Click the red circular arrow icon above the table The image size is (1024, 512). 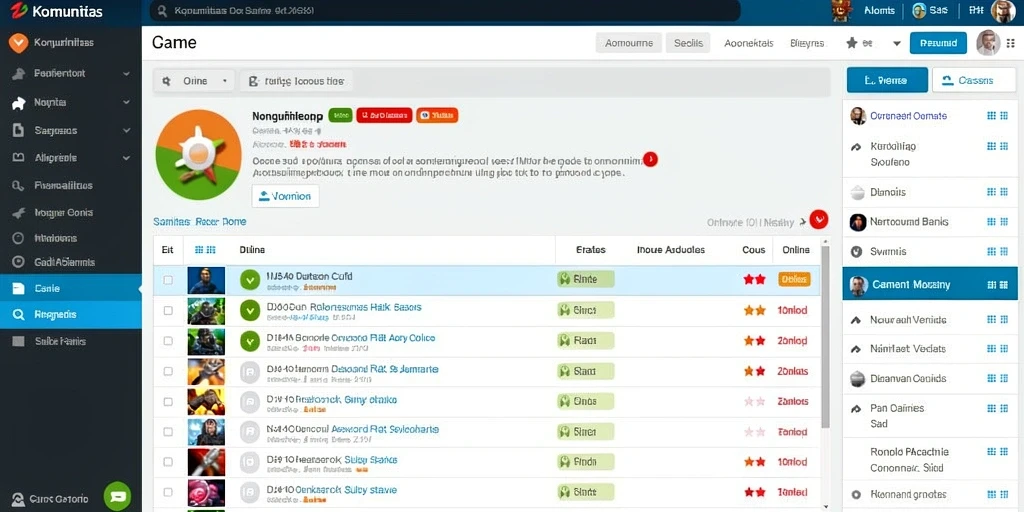(x=818, y=219)
